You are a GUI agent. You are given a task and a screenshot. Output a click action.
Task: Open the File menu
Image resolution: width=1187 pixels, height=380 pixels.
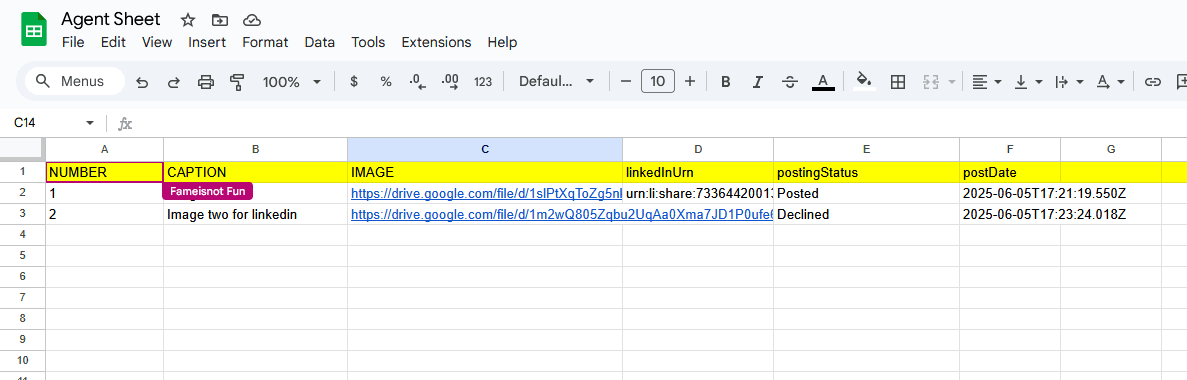pyautogui.click(x=73, y=42)
